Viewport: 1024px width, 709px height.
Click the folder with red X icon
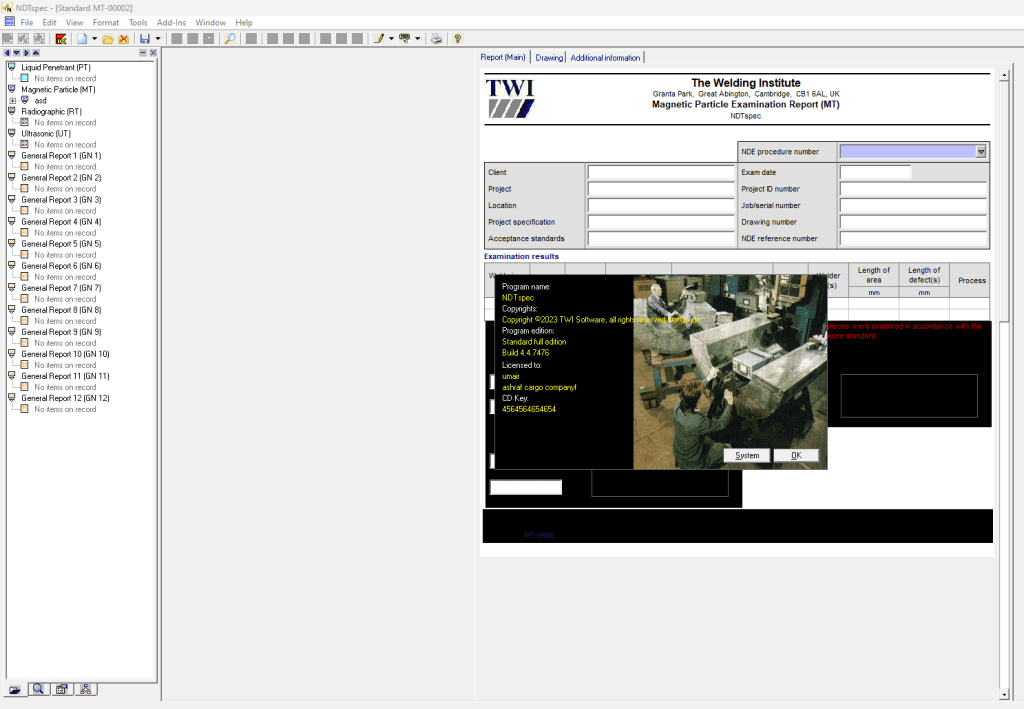pyautogui.click(x=123, y=38)
